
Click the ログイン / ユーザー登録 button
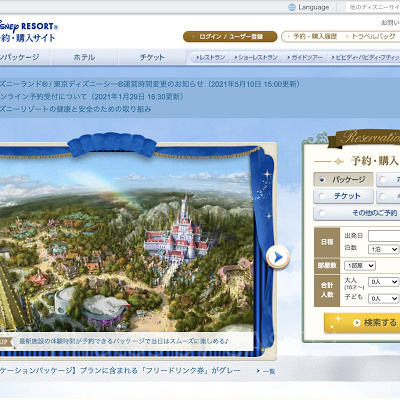tap(230, 37)
